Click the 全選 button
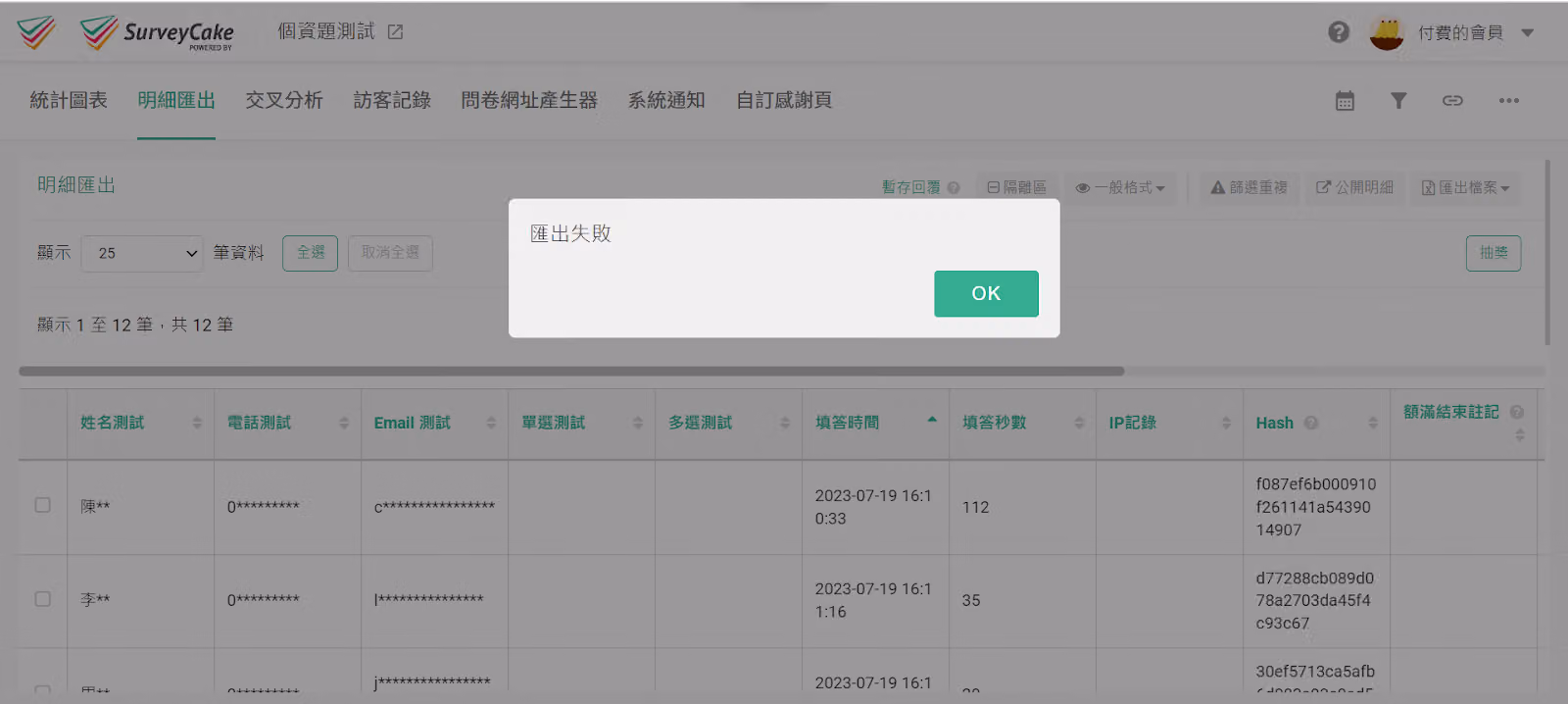Viewport: 1568px width, 704px height. (311, 253)
